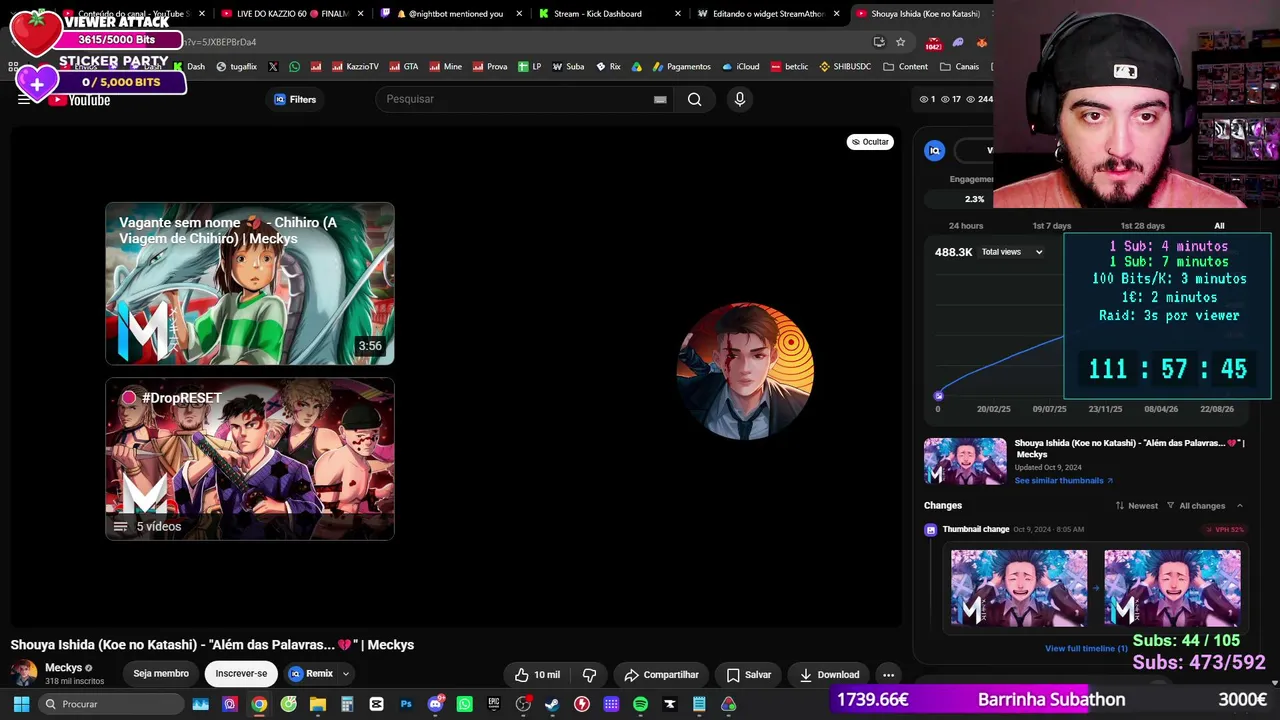
Task: Select the 24 hours range tab
Action: [966, 226]
